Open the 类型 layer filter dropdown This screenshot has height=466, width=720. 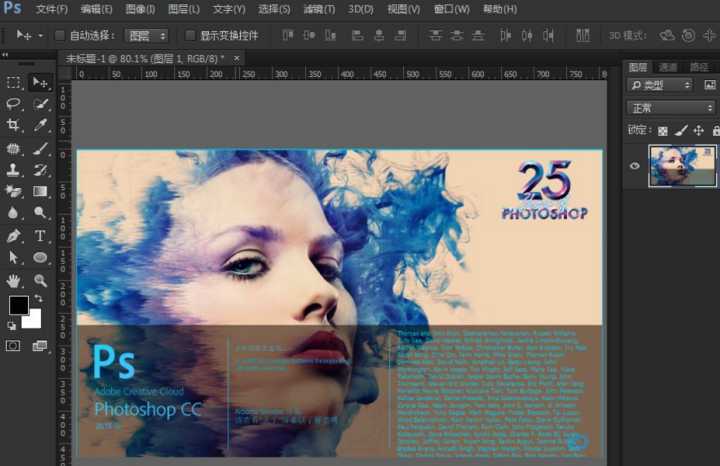point(659,85)
